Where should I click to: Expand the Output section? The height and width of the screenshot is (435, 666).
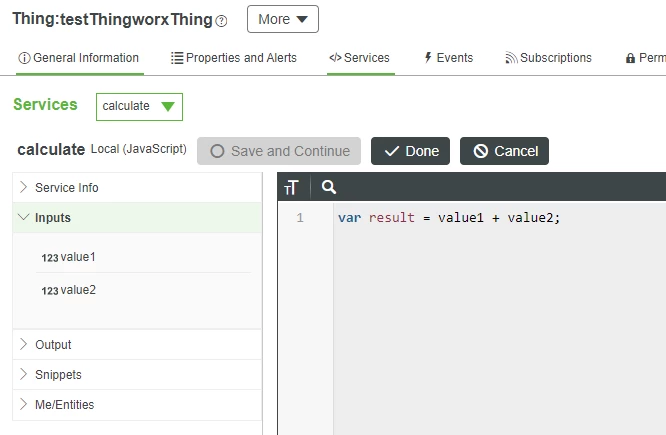tap(137, 345)
